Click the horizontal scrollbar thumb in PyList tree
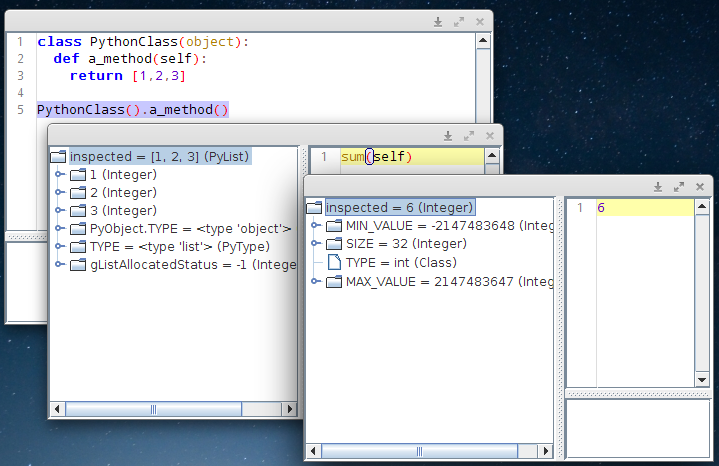The height and width of the screenshot is (466, 719). point(154,409)
